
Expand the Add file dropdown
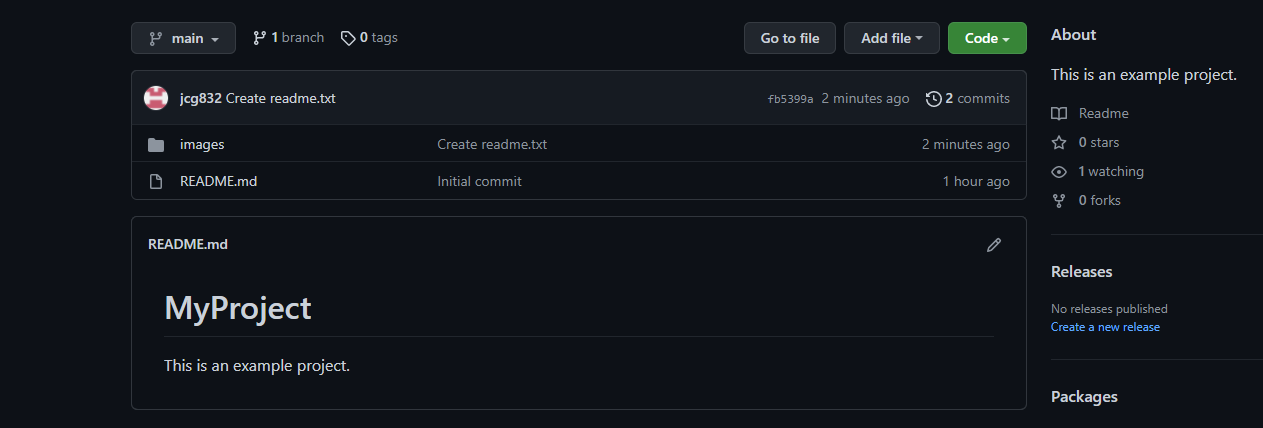892,38
